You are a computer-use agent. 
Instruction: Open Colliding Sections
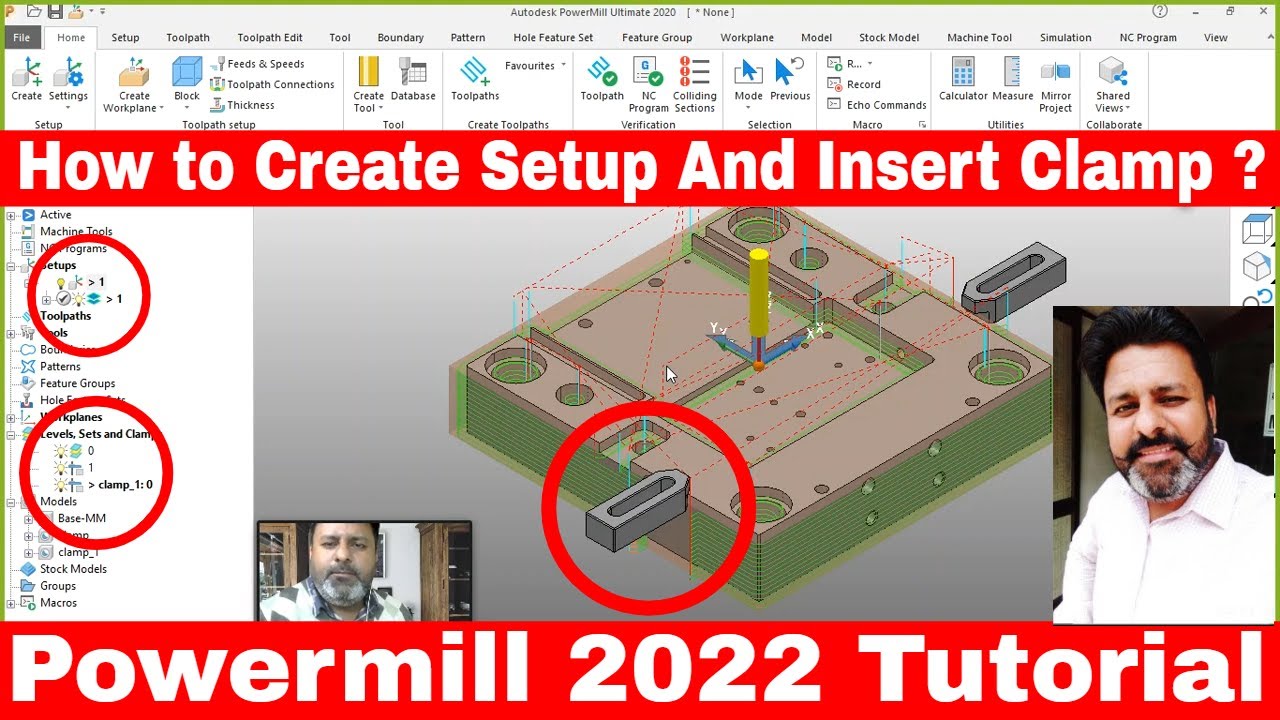(695, 85)
